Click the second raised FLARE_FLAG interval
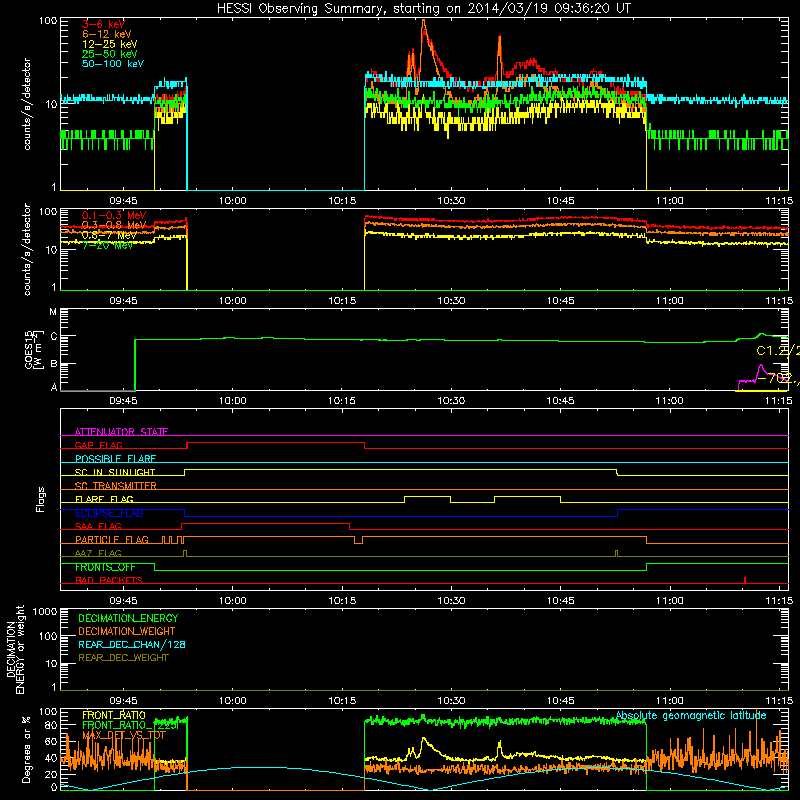Image resolution: width=800 pixels, height=800 pixels. coord(527,497)
